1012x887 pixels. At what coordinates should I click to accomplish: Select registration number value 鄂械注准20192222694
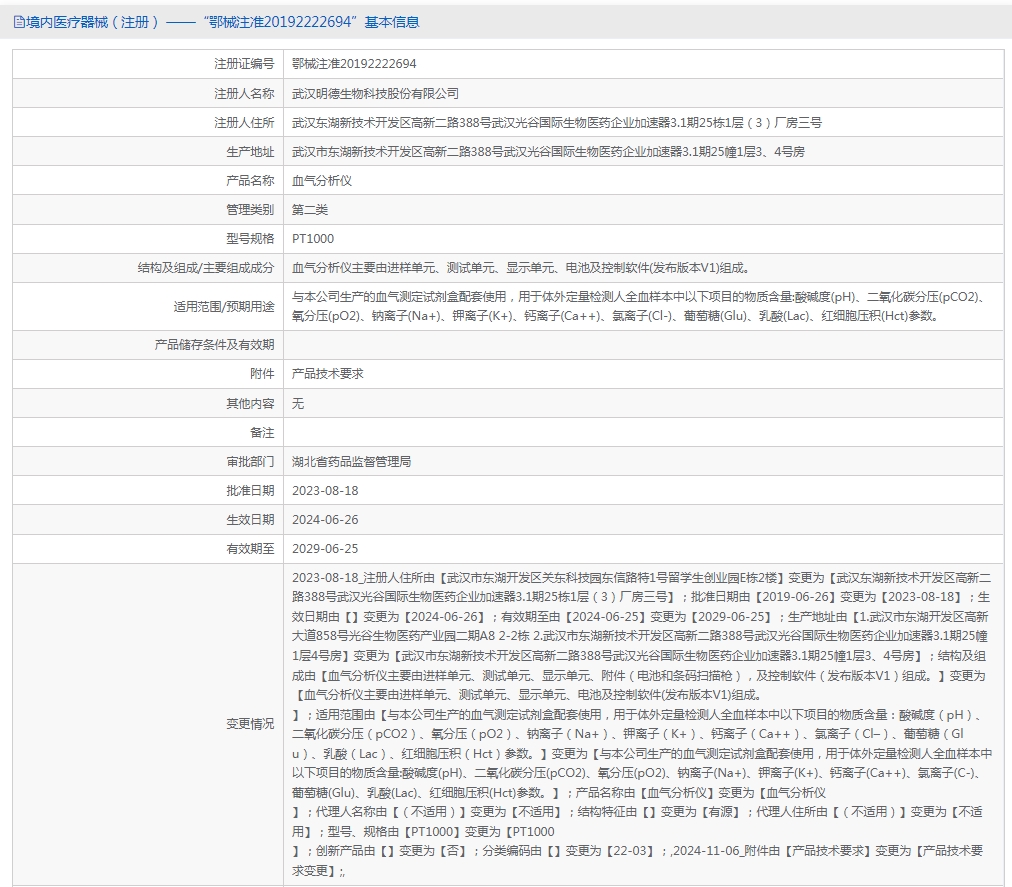354,64
